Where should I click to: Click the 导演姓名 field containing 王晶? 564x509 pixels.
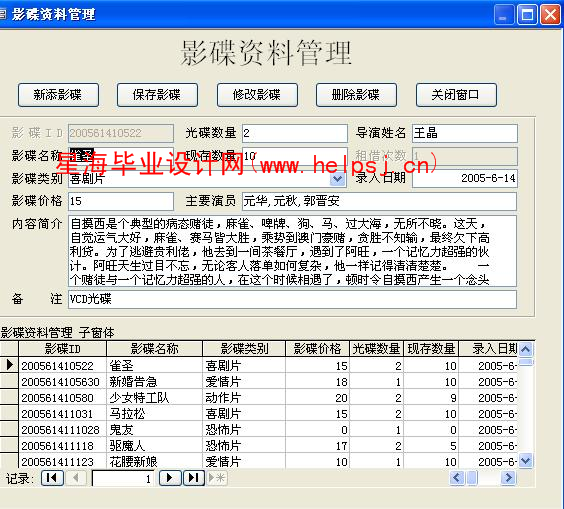coord(465,133)
